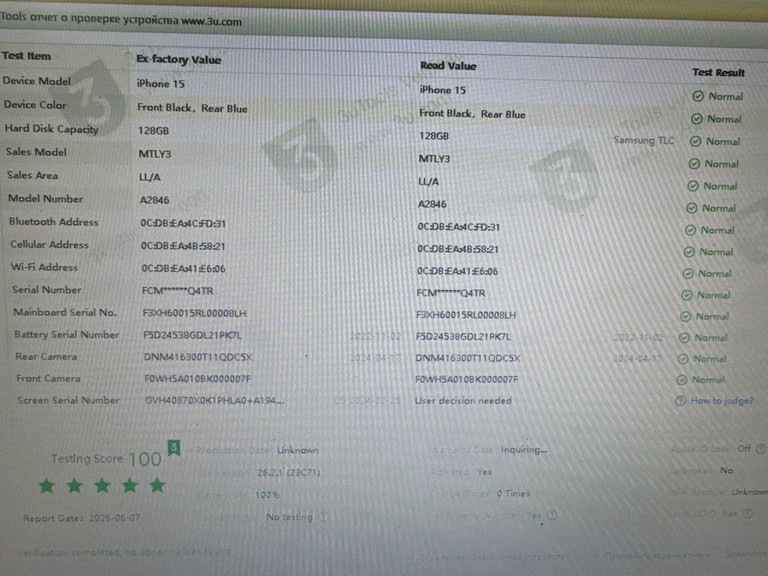Click the Test Item column header
The height and width of the screenshot is (576, 768).
point(26,56)
